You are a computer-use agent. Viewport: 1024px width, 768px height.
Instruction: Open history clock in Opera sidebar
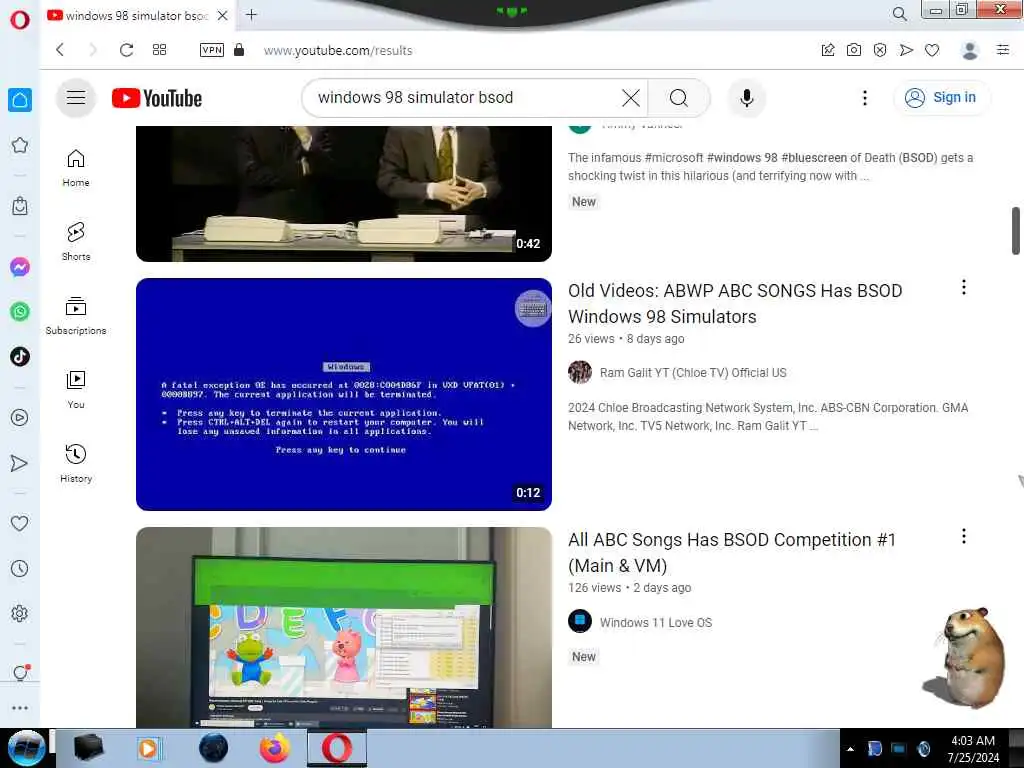coord(20,568)
